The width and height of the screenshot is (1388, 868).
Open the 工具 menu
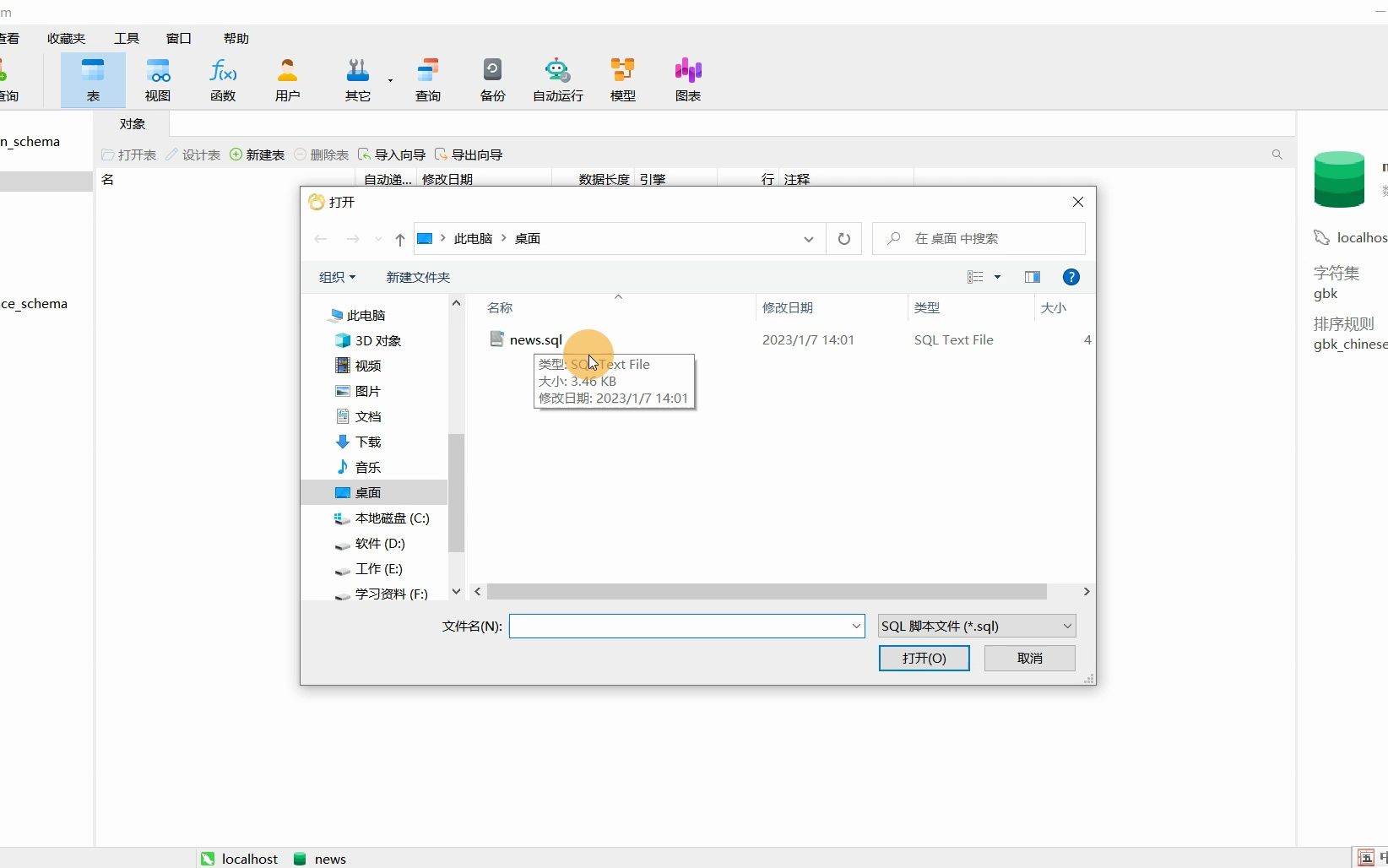(127, 38)
